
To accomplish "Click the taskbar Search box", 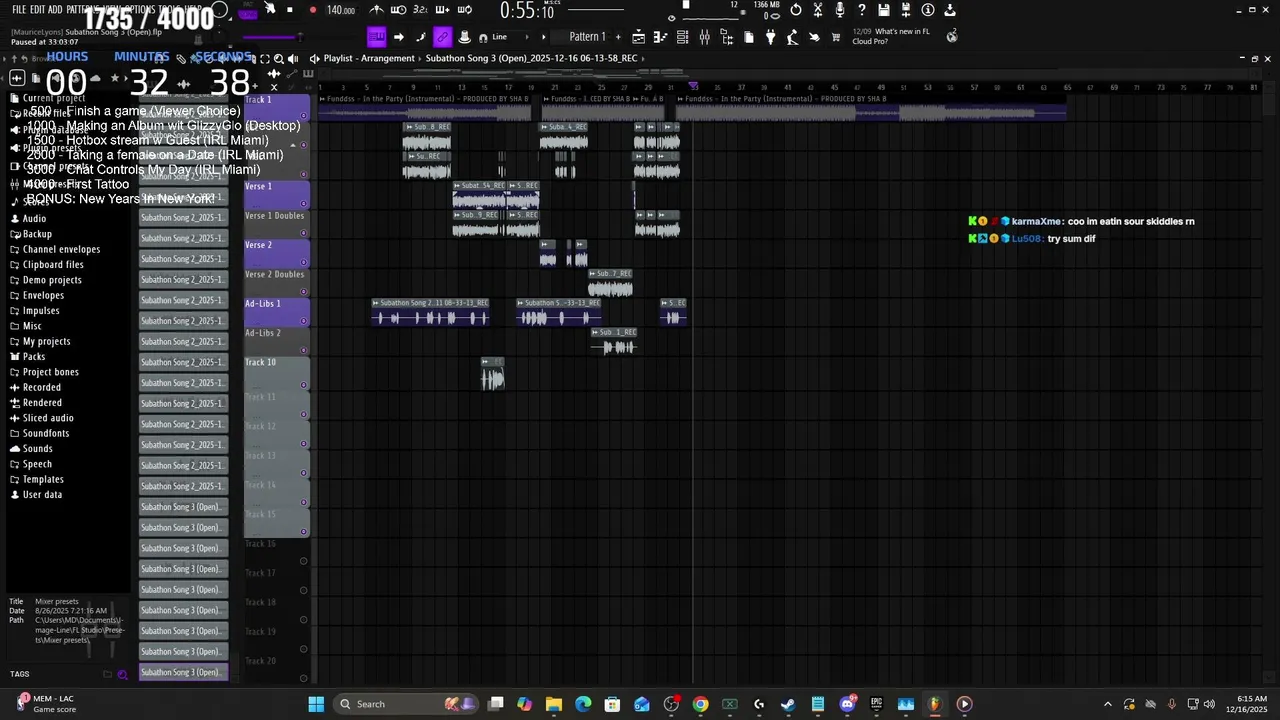I will 406,704.
